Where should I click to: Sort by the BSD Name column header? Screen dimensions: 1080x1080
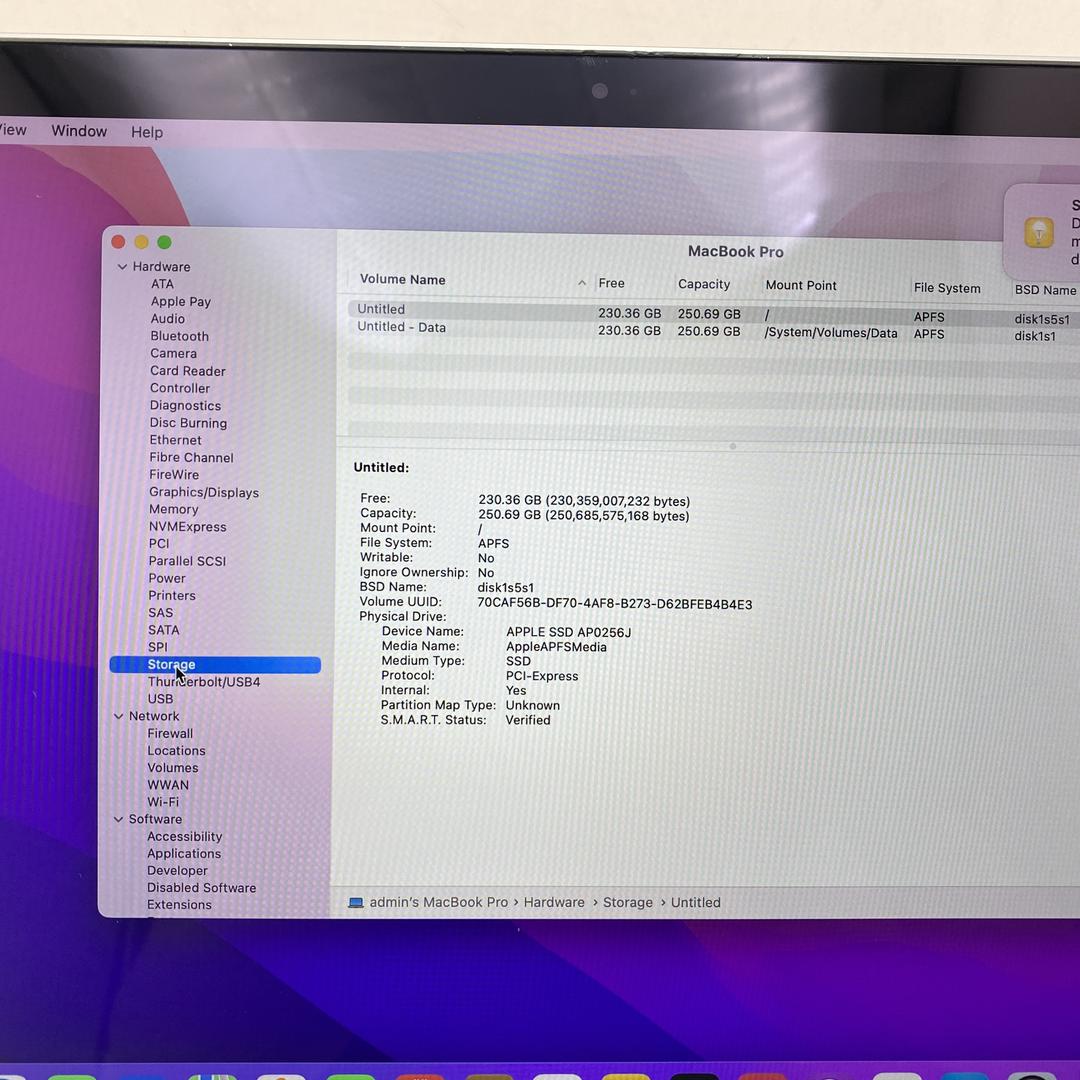[x=1045, y=290]
